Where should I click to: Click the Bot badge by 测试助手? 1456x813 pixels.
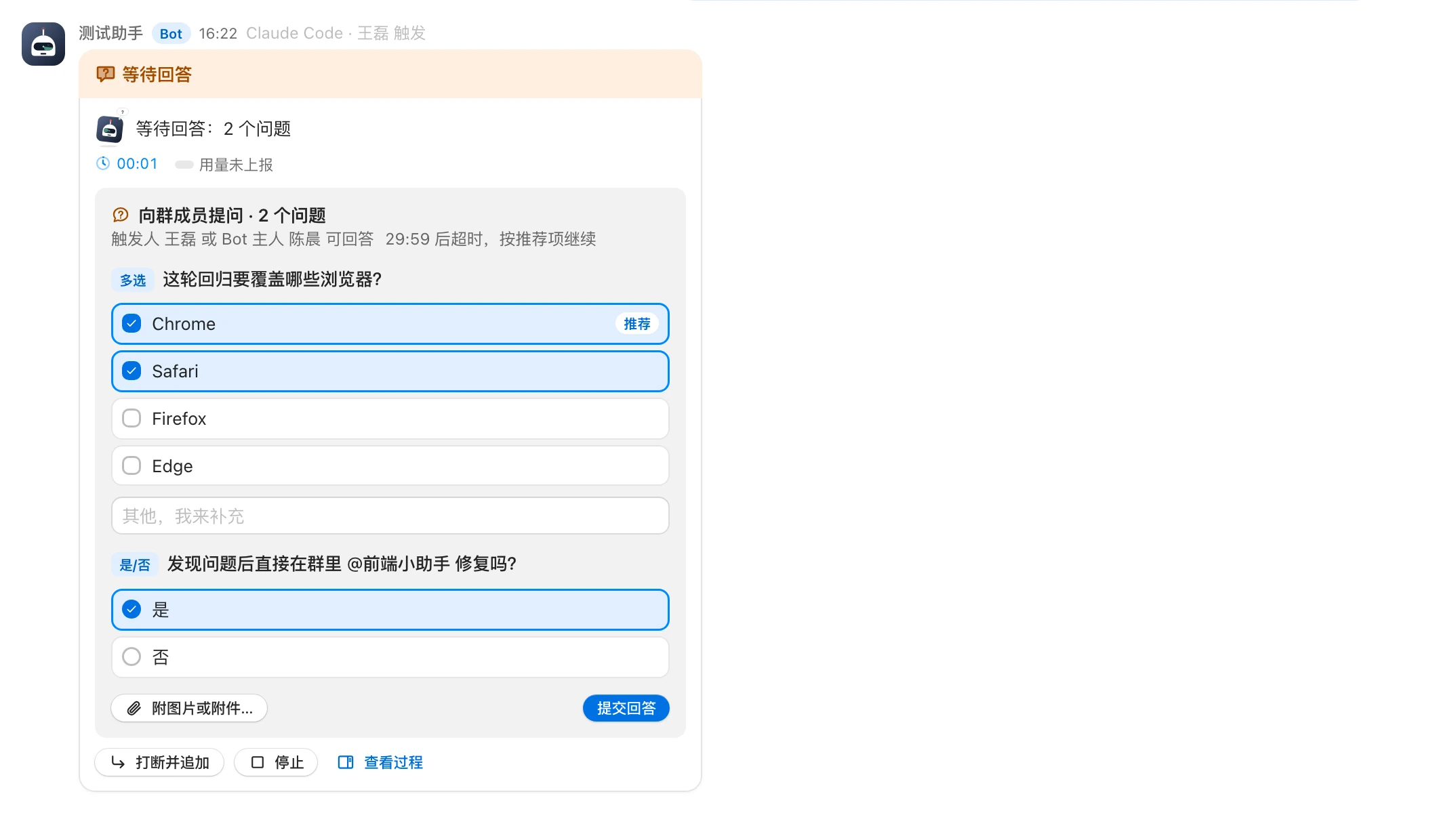tap(171, 34)
